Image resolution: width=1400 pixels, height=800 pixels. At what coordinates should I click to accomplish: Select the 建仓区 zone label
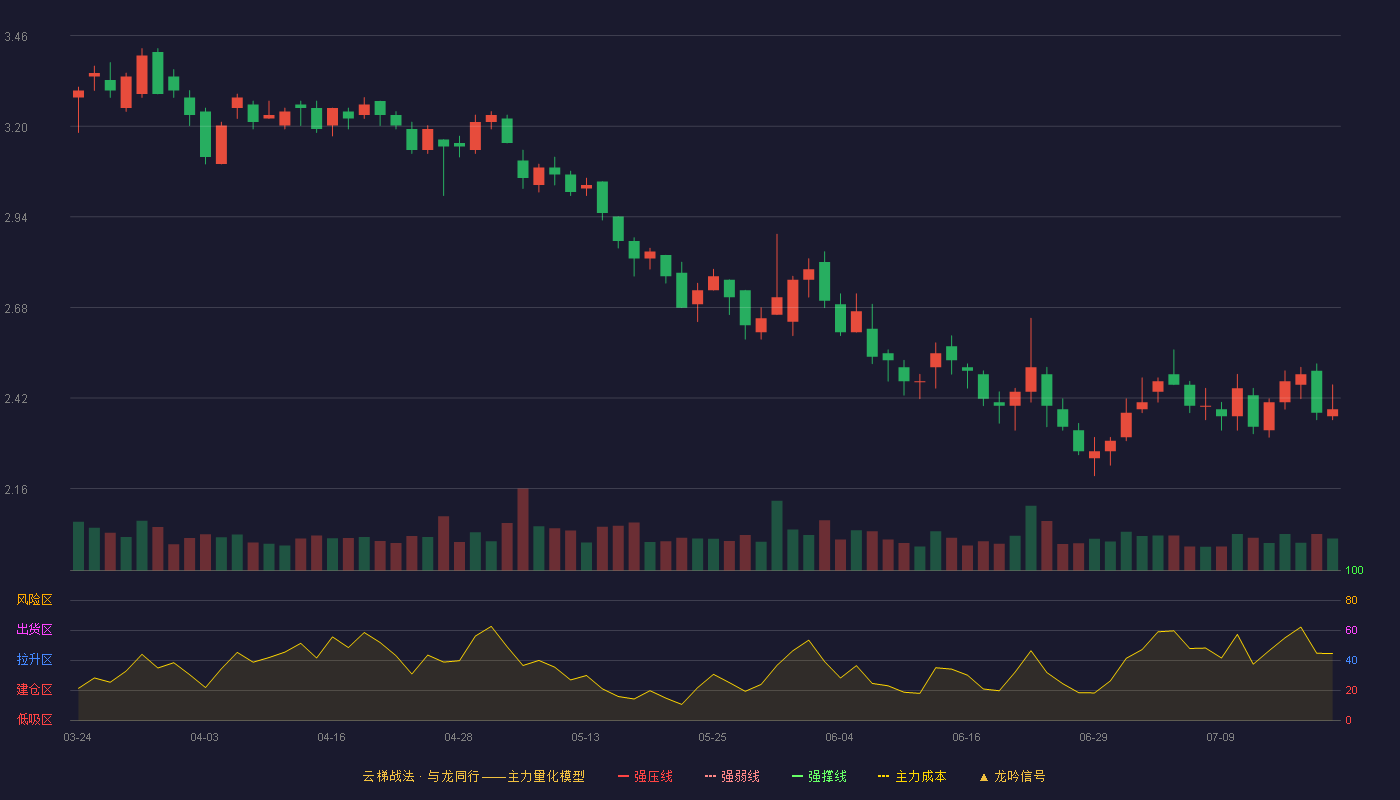tap(34, 690)
